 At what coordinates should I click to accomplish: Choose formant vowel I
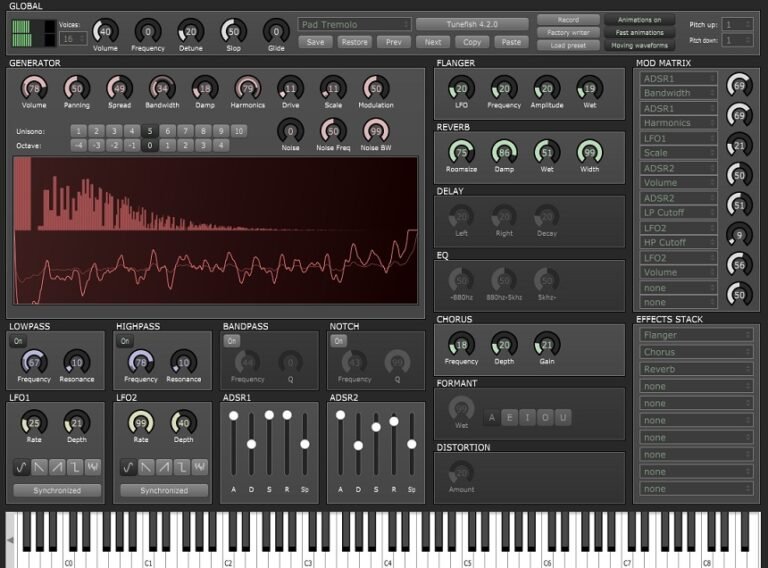pos(528,418)
